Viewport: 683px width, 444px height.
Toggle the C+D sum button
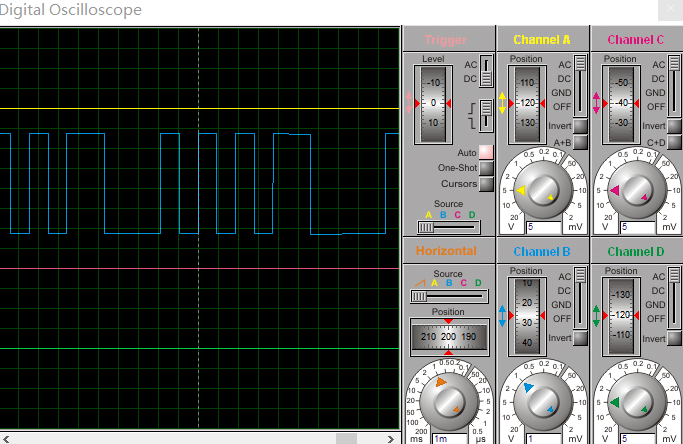coord(674,142)
